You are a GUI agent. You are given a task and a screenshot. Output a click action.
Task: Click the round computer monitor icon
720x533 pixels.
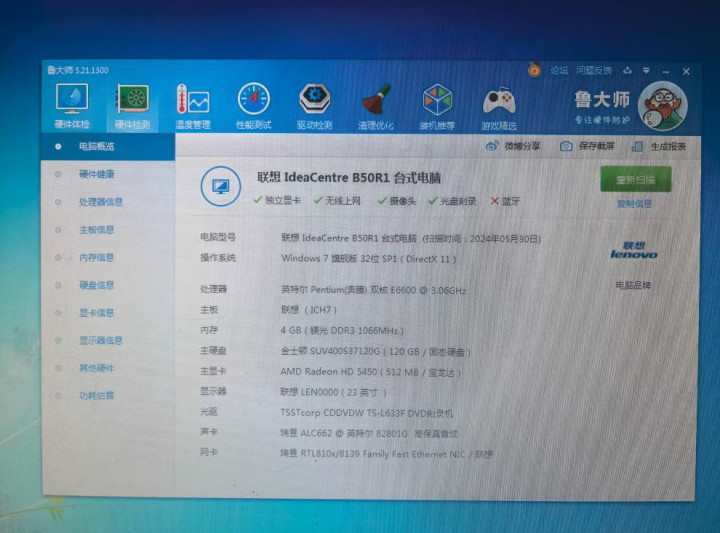coord(221,186)
